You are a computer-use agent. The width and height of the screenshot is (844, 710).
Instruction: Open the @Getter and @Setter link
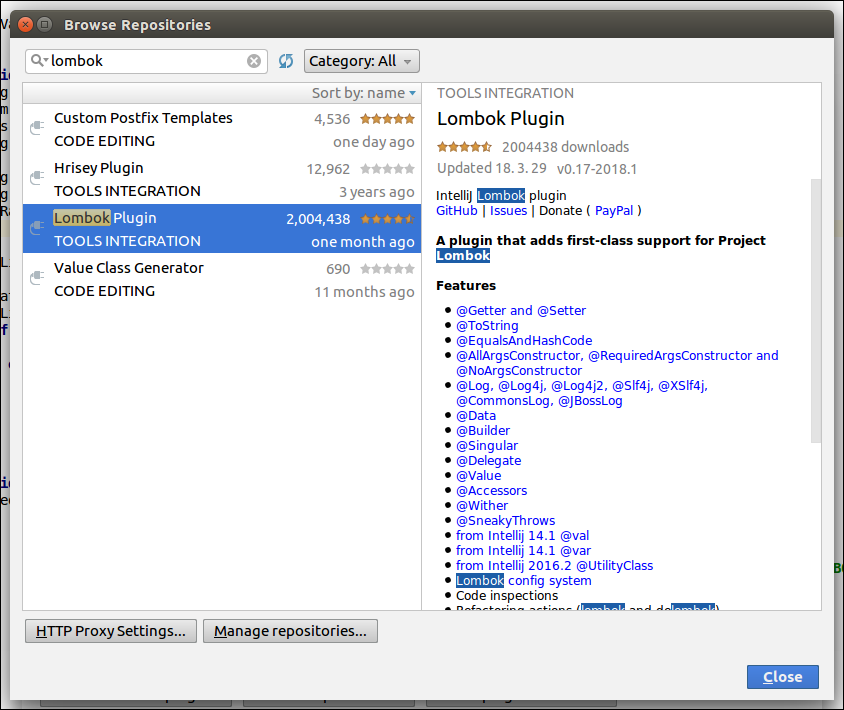click(x=521, y=311)
